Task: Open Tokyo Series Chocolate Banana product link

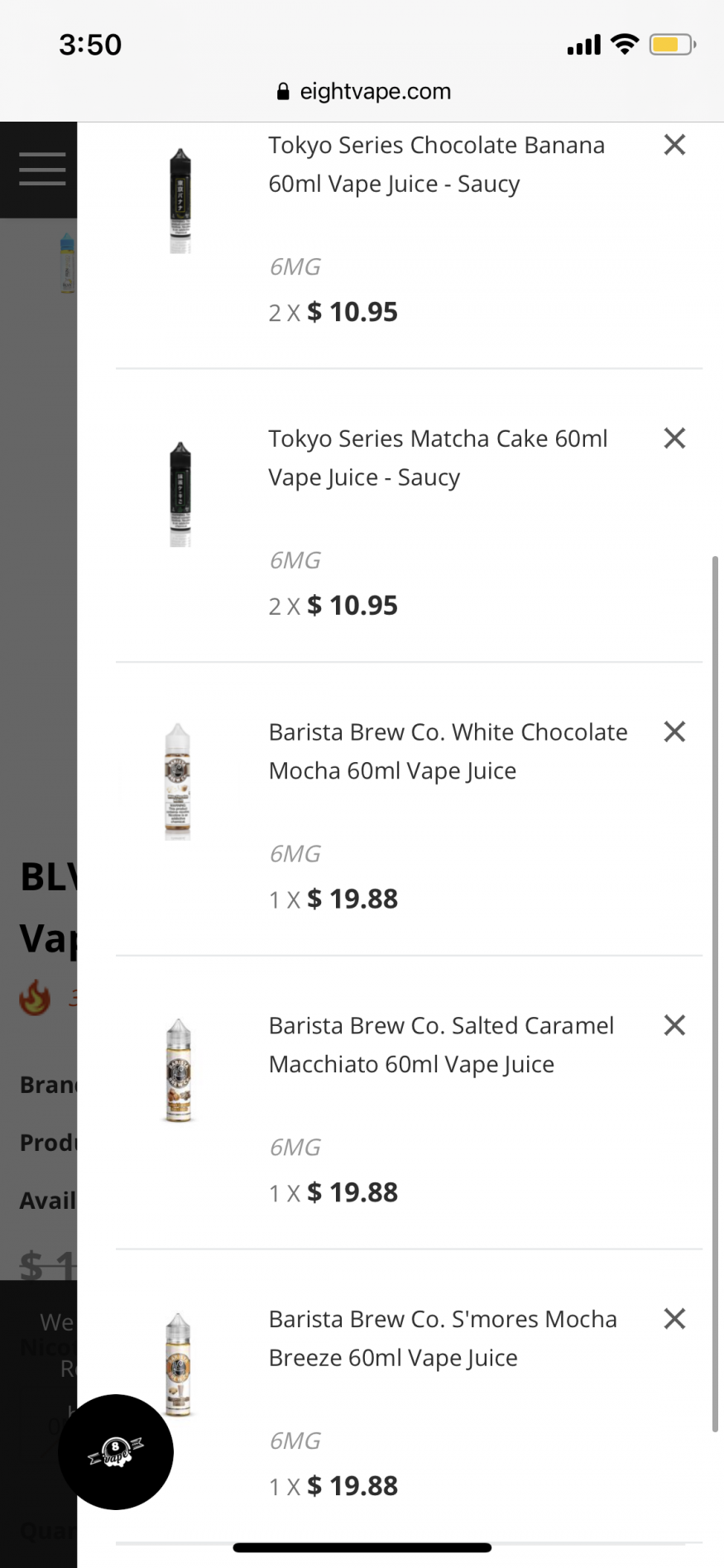Action: point(436,164)
